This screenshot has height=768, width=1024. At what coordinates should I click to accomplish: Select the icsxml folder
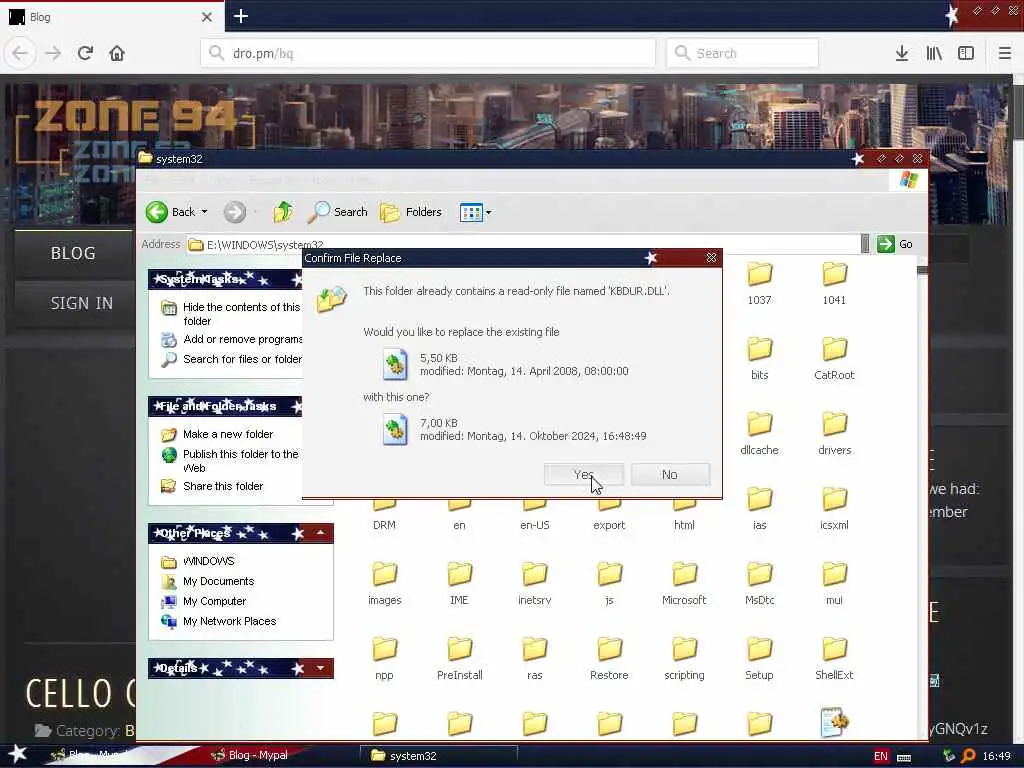click(834, 509)
